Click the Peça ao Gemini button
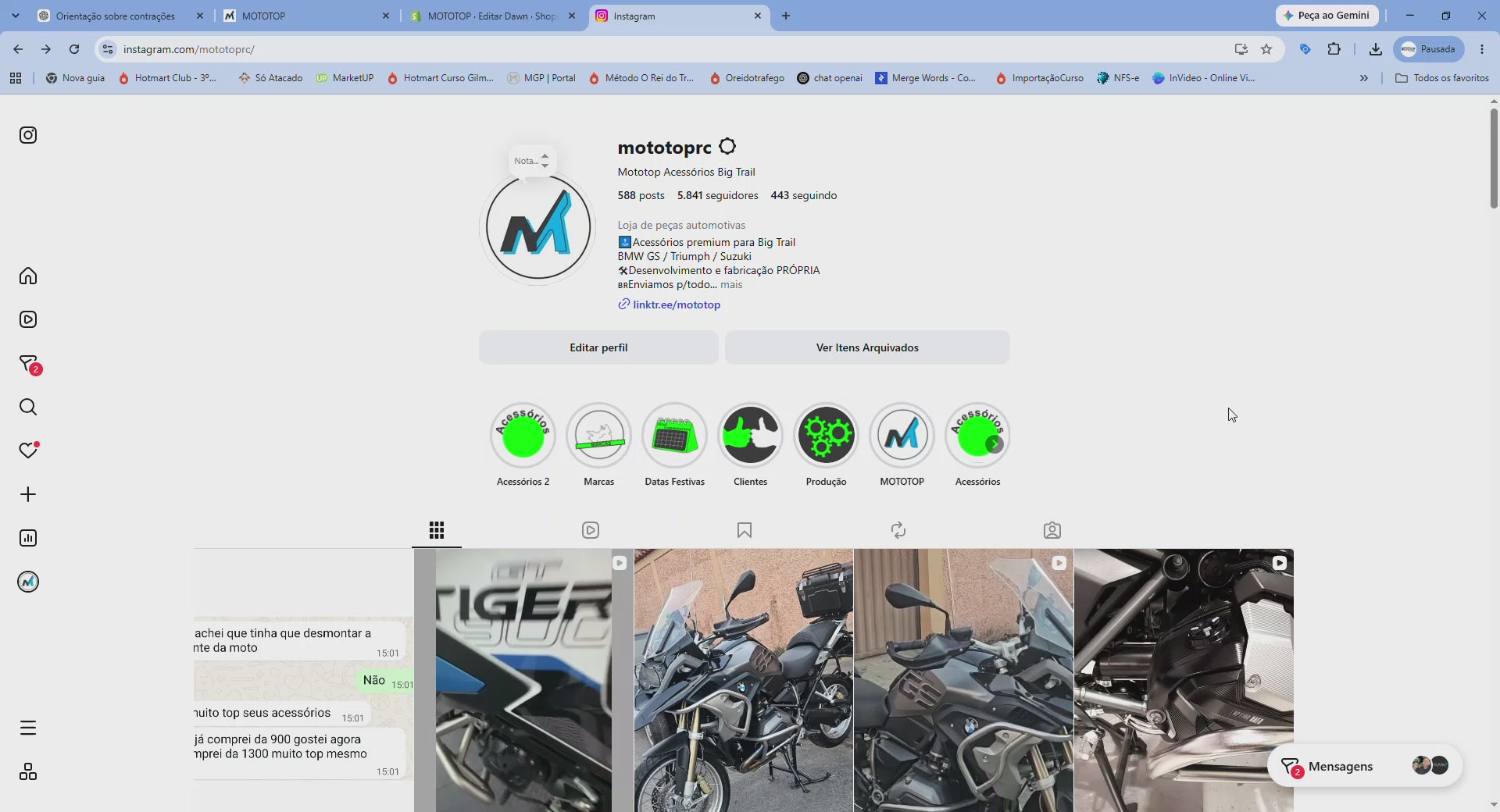The width and height of the screenshot is (1500, 812). pyautogui.click(x=1327, y=16)
